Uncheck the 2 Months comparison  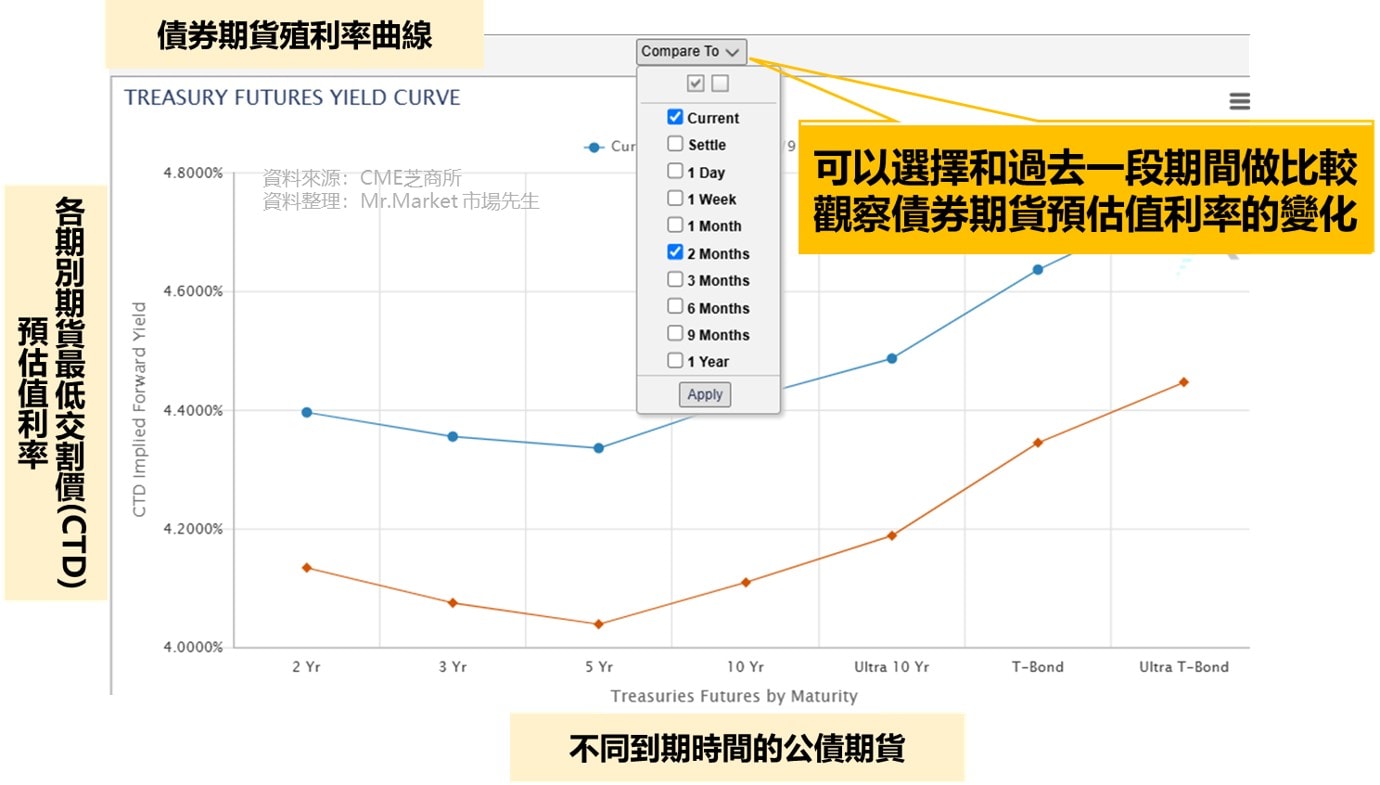click(675, 253)
